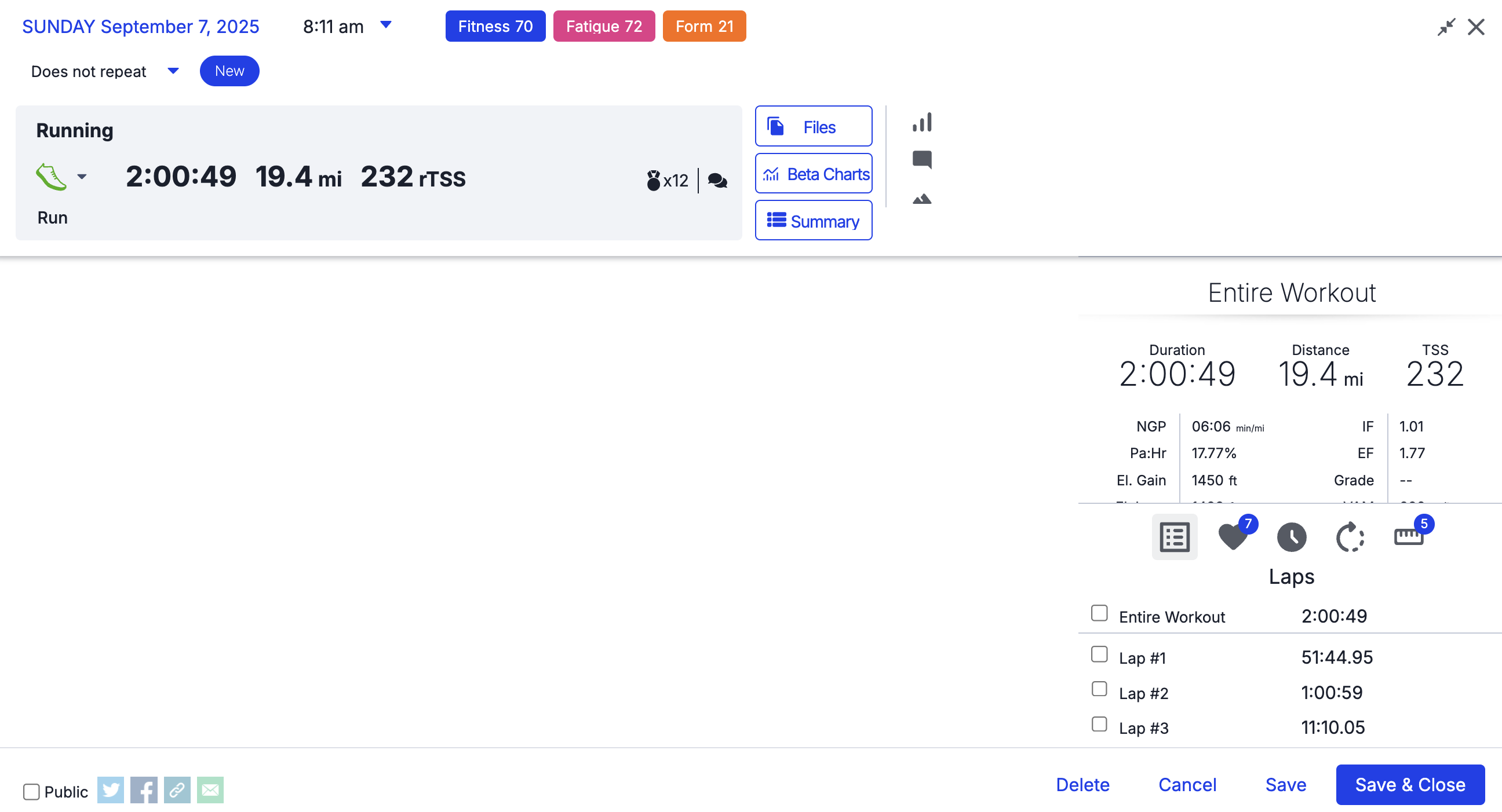Image resolution: width=1502 pixels, height=812 pixels.
Task: Open the comment bubble icon
Action: tap(922, 159)
